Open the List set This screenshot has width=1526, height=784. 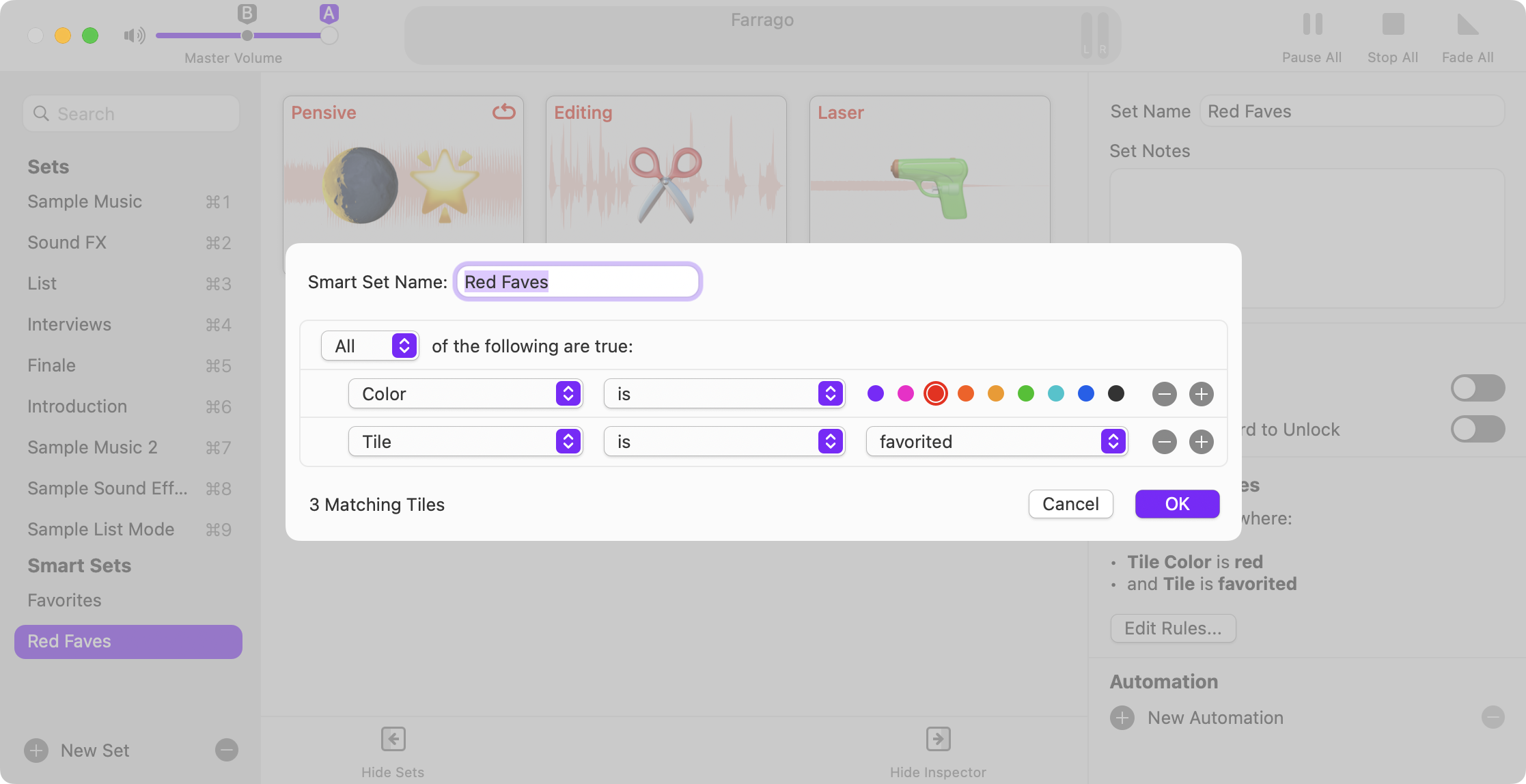click(x=128, y=283)
